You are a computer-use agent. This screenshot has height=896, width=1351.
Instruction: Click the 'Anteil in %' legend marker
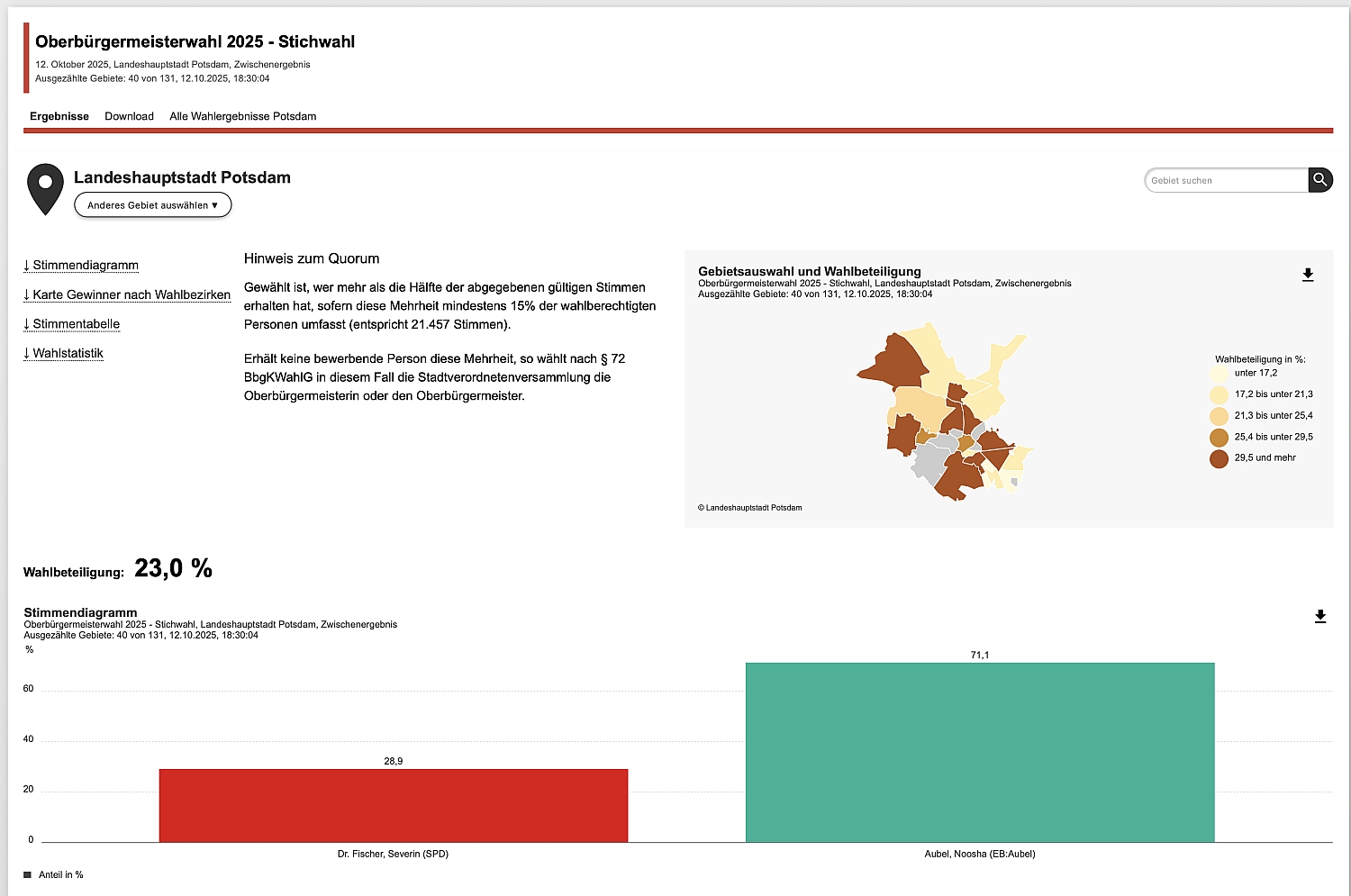point(27,874)
